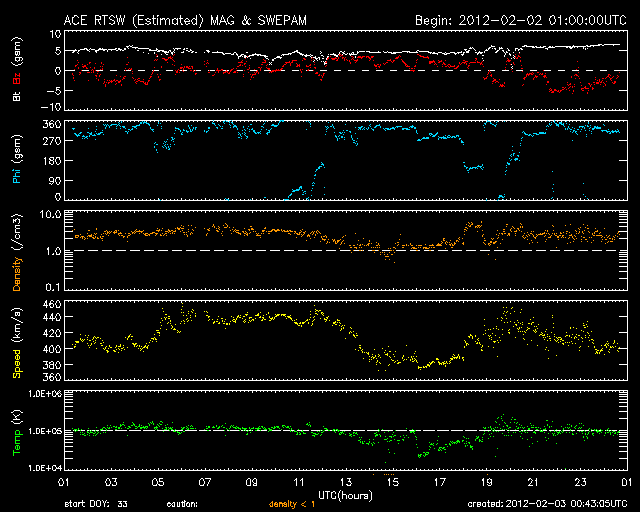This screenshot has height=512, width=640.
Task: Click the '23' hour tick label
Action: tap(580, 483)
